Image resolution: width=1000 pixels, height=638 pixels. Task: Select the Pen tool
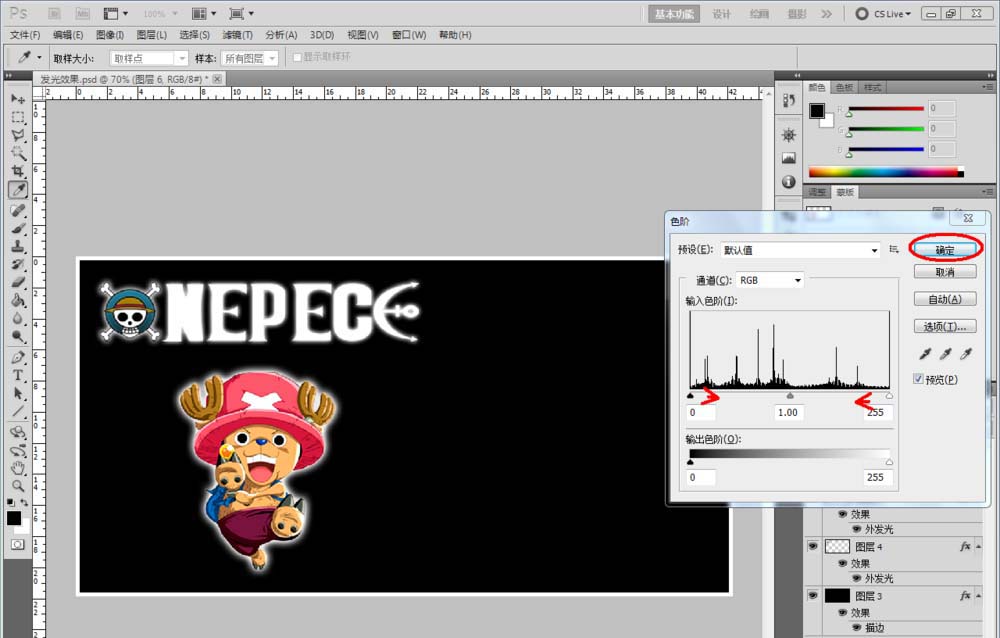click(x=18, y=357)
